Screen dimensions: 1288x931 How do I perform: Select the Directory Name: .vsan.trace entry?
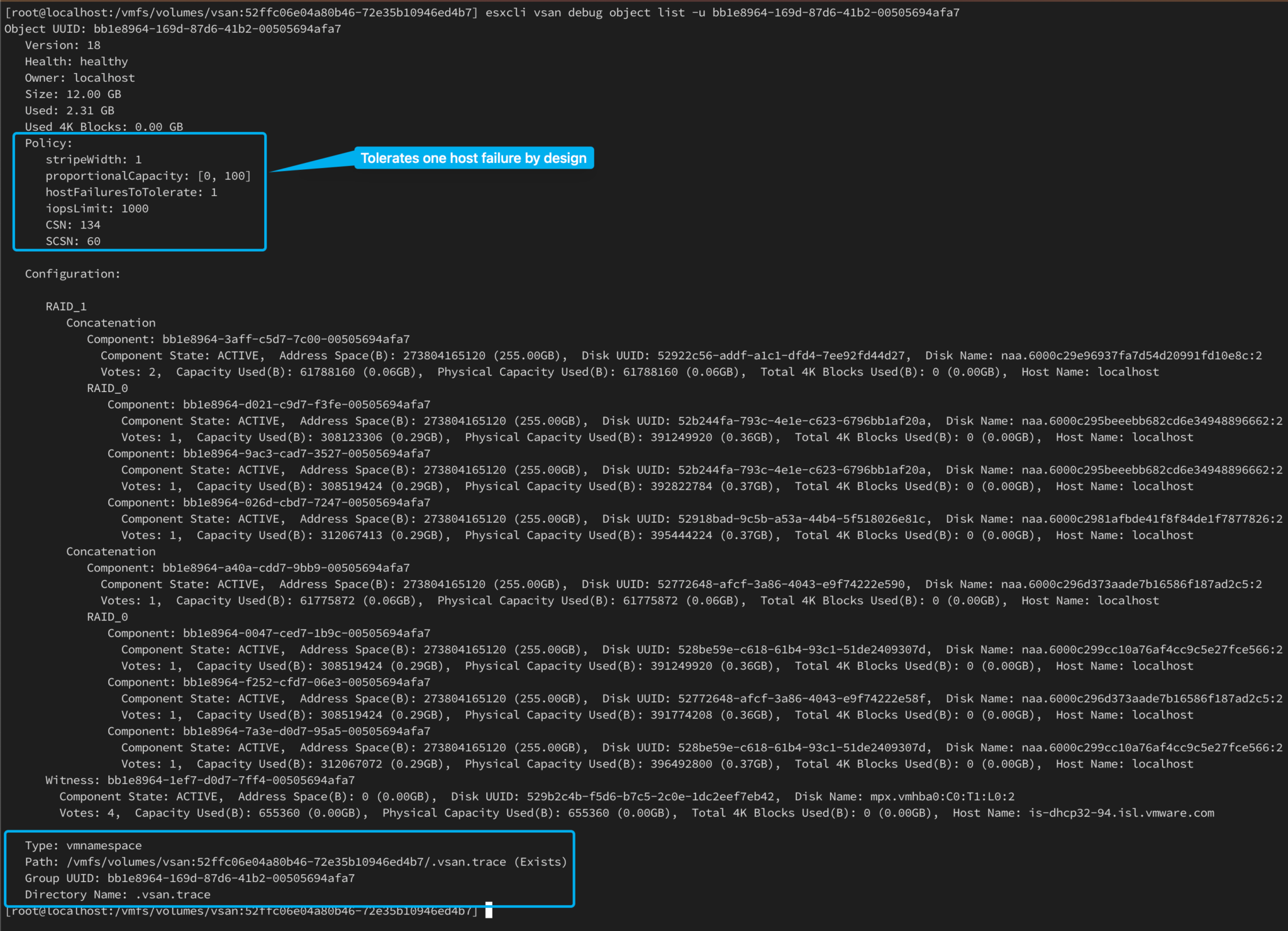coord(118,895)
